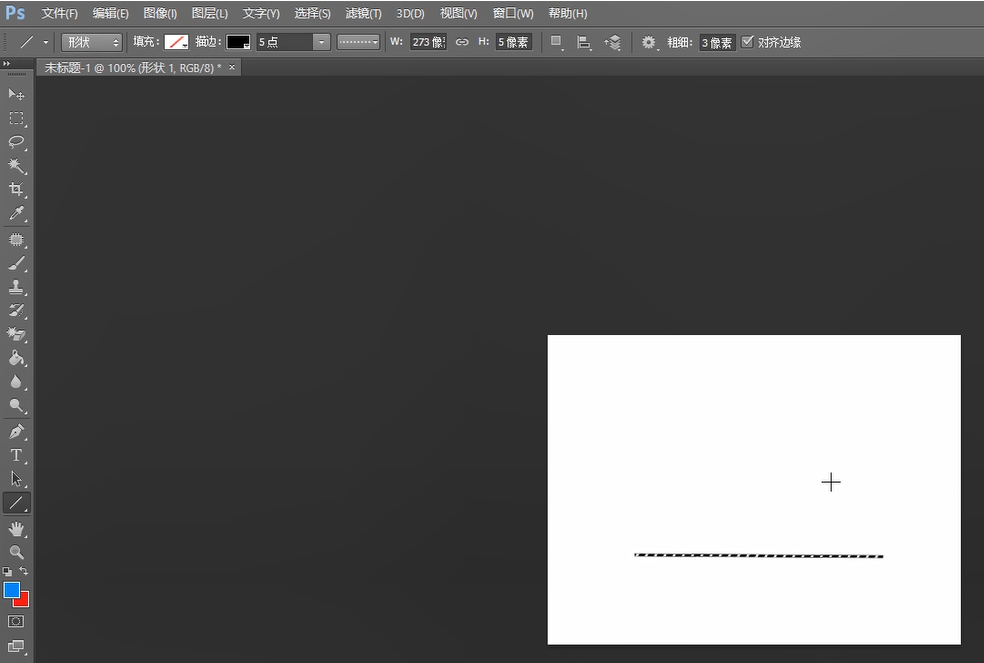Open the shape mode dropdown

(91, 42)
